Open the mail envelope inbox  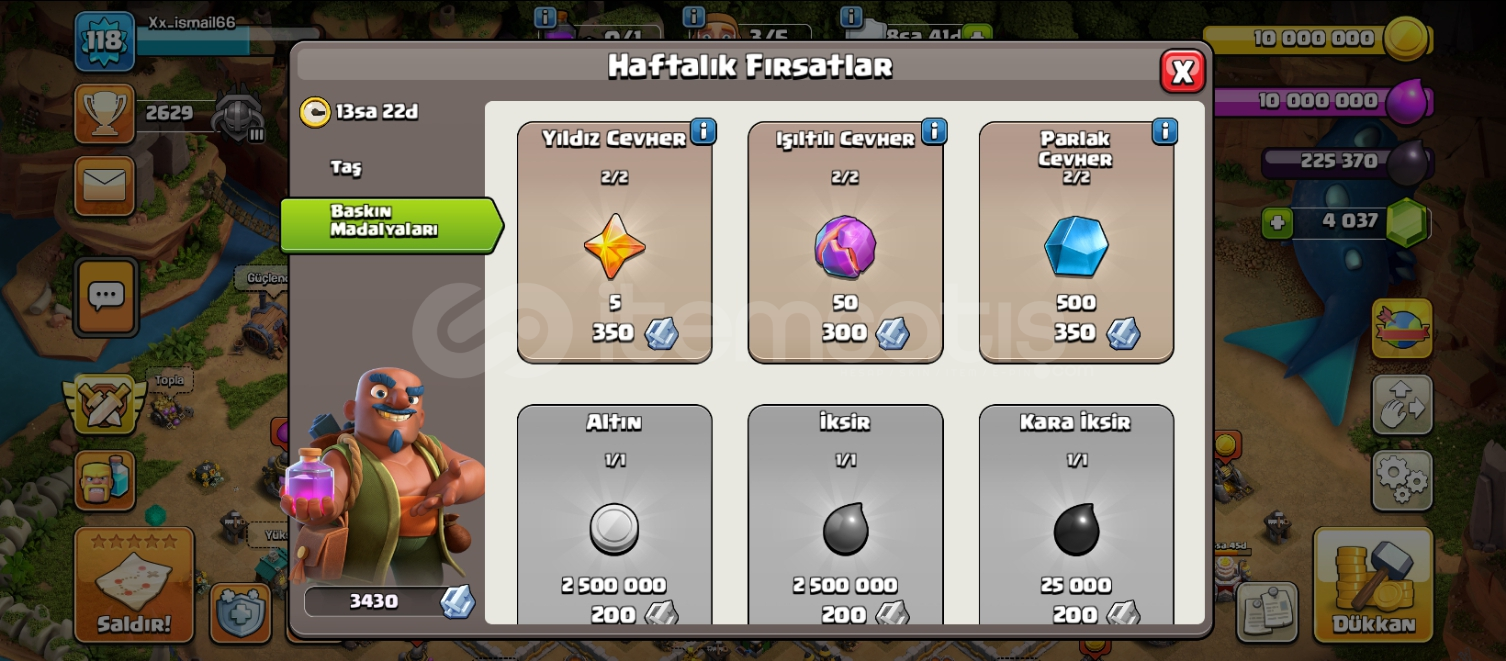tap(104, 186)
